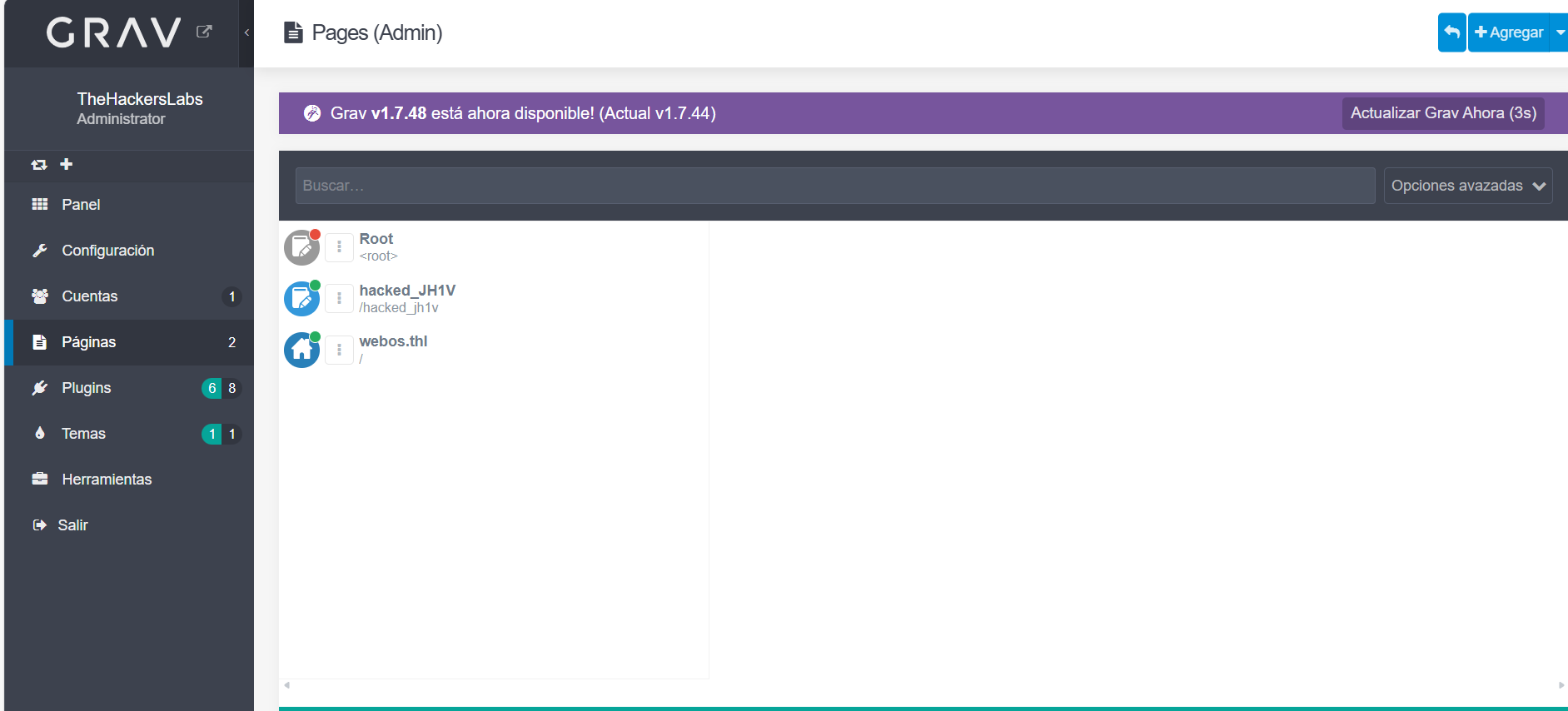The width and height of the screenshot is (1568, 711).
Task: Open the hacked_JH1V row options menu
Action: pyautogui.click(x=339, y=298)
